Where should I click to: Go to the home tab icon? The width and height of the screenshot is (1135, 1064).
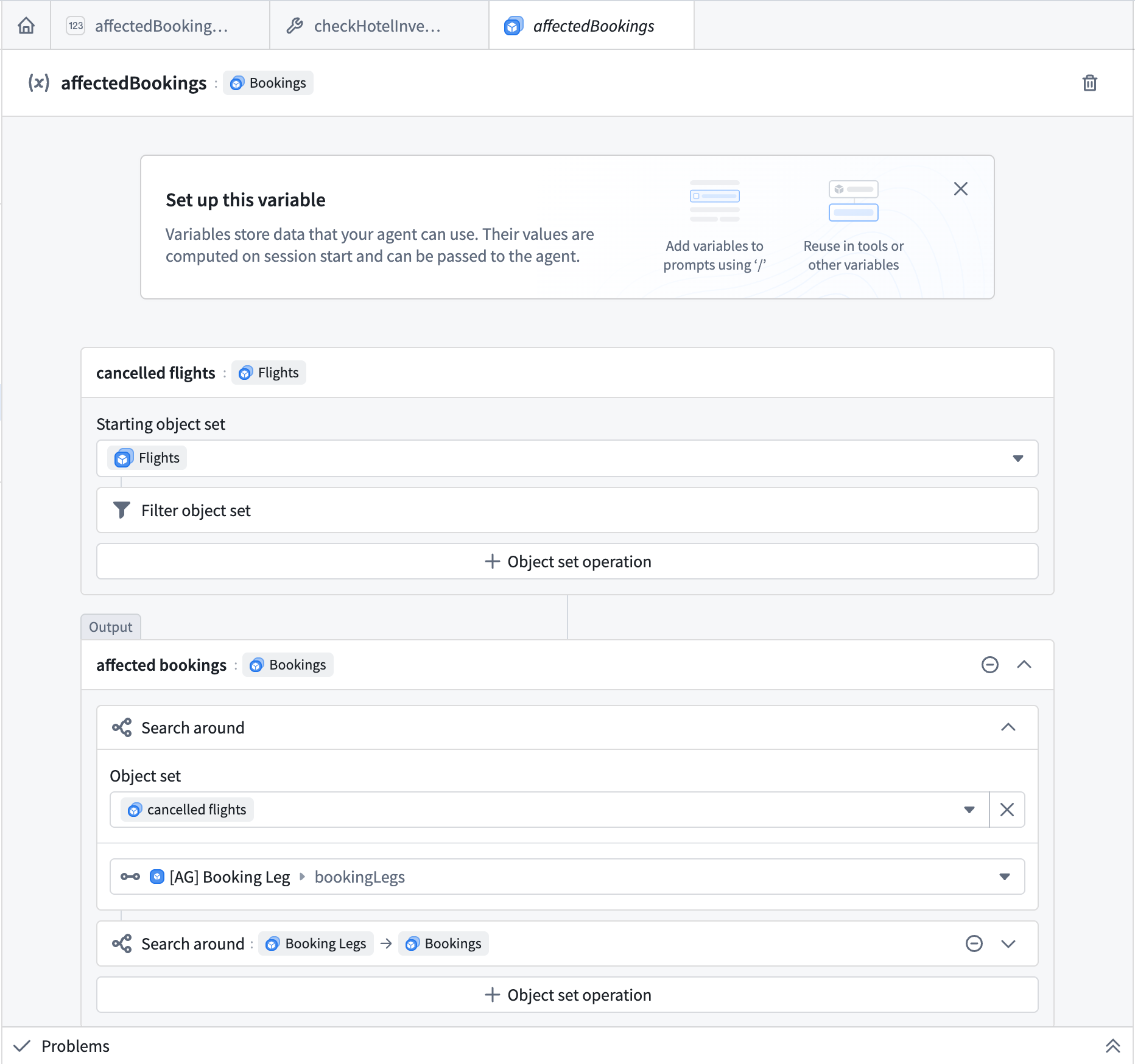[x=26, y=26]
